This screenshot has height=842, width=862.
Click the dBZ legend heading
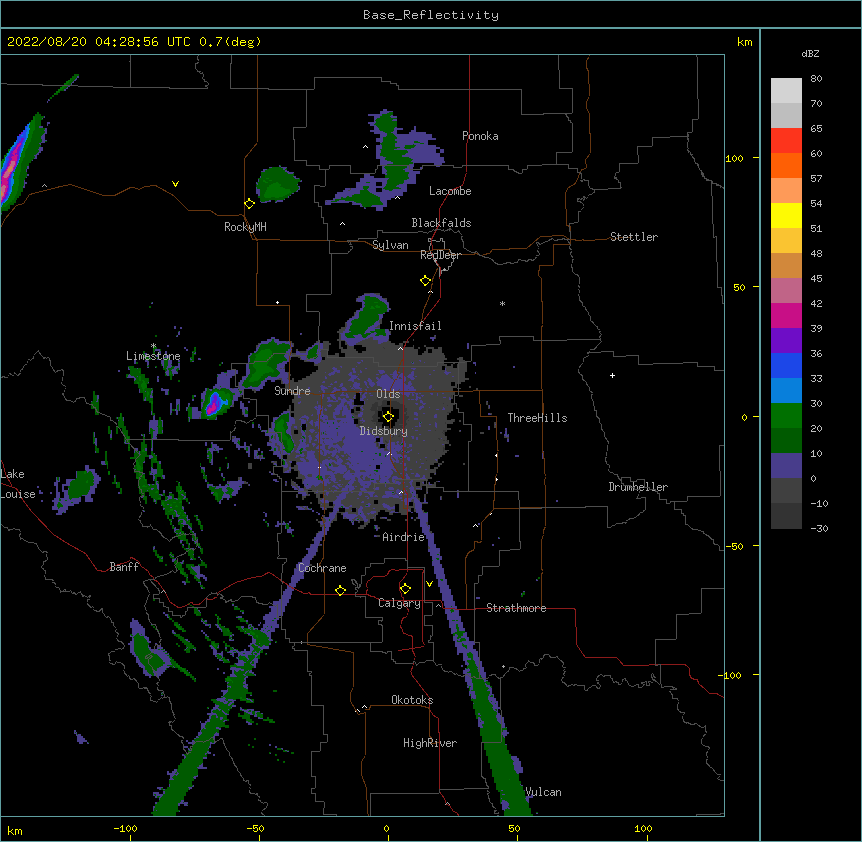(810, 53)
